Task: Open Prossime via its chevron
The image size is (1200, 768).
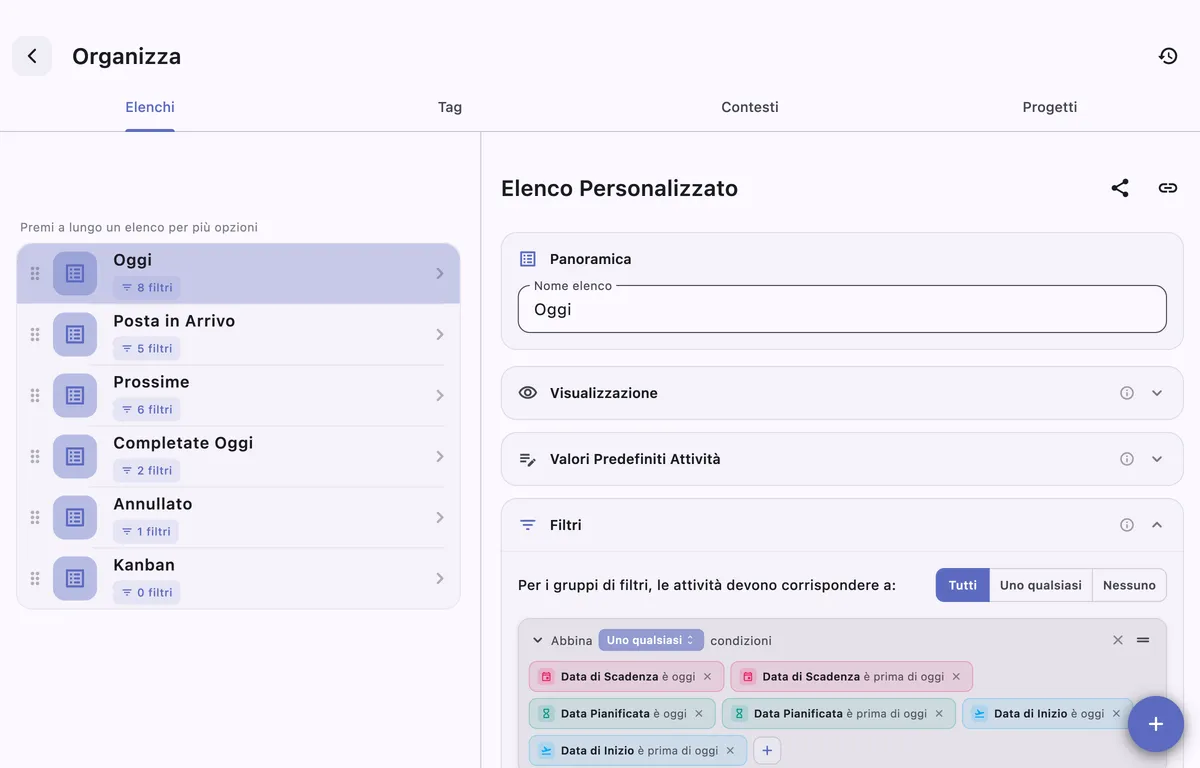Action: [x=440, y=396]
